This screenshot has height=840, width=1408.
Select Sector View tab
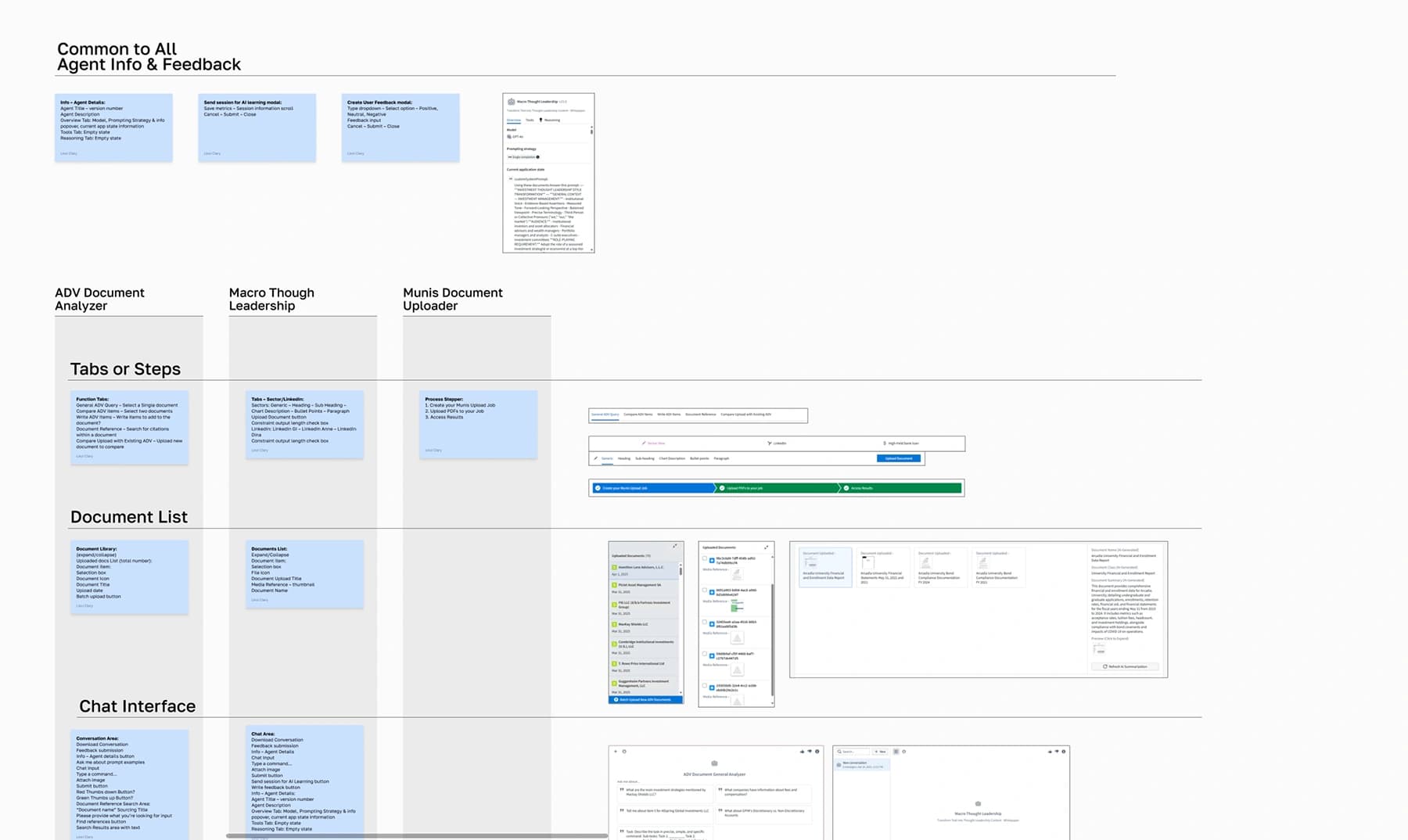(653, 443)
